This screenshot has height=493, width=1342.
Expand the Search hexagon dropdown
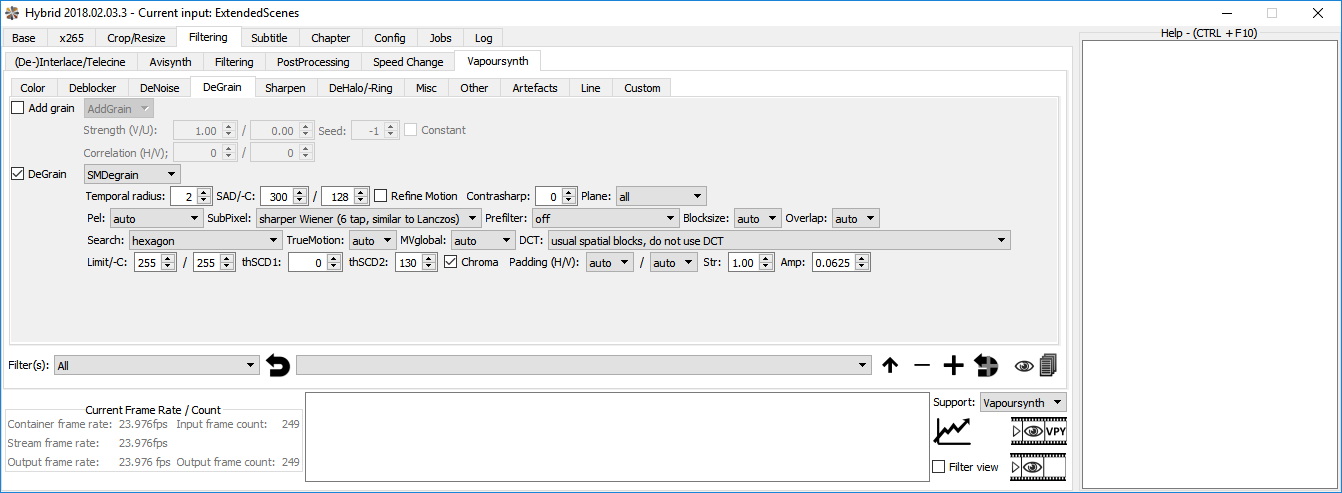click(205, 240)
